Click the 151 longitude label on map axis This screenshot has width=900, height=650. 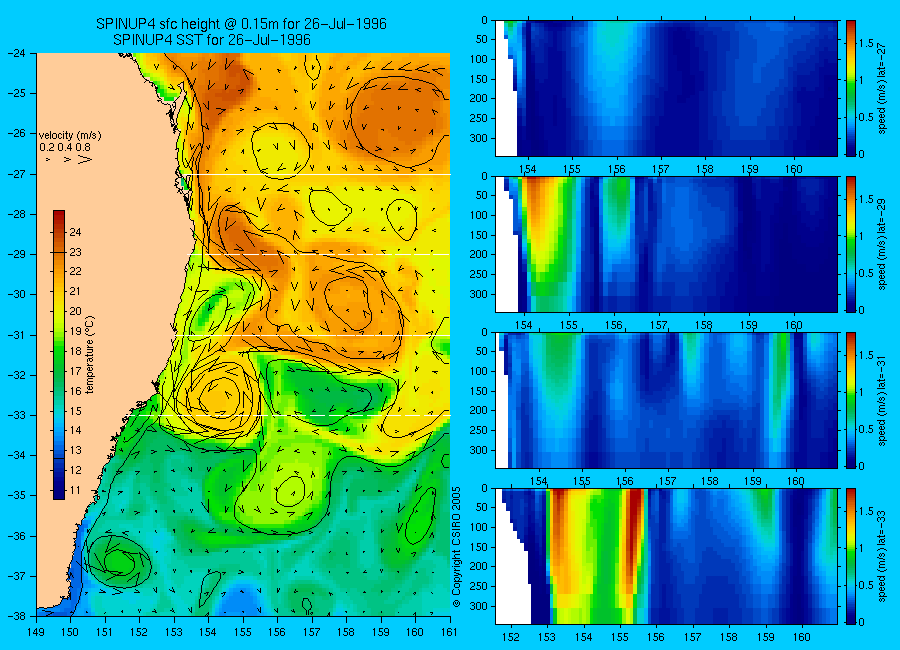pyautogui.click(x=105, y=632)
